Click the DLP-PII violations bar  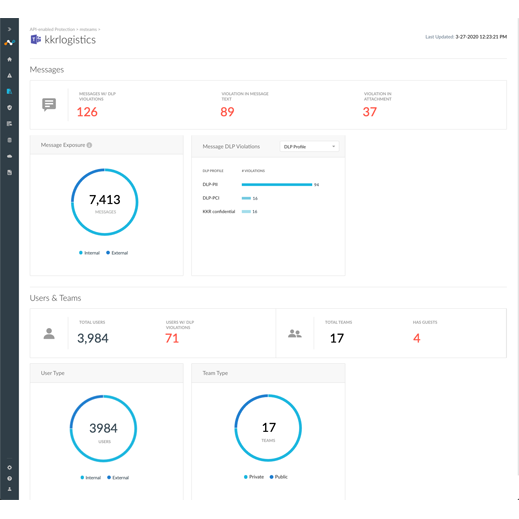(277, 184)
